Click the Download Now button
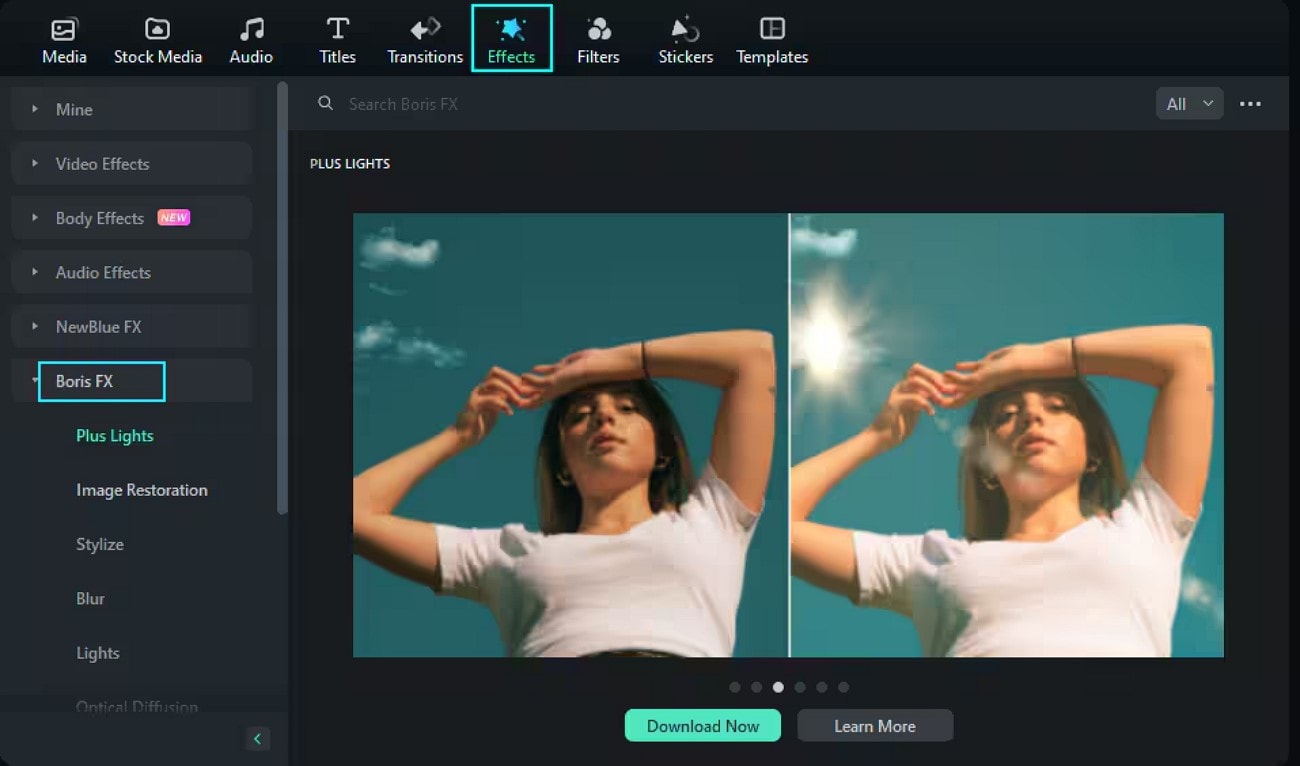This screenshot has height=766, width=1300. tap(702, 725)
